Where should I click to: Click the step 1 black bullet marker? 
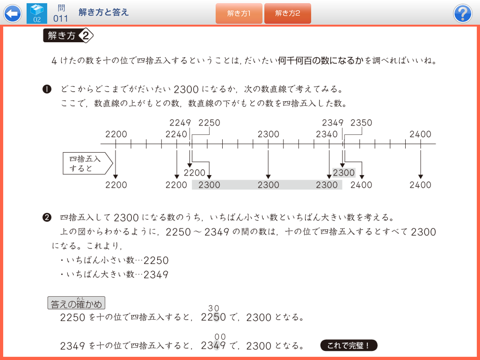pyautogui.click(x=47, y=89)
